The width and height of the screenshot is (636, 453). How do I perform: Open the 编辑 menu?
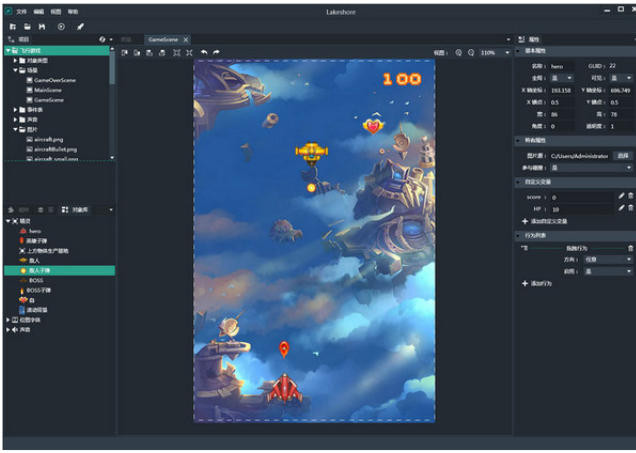(x=39, y=12)
